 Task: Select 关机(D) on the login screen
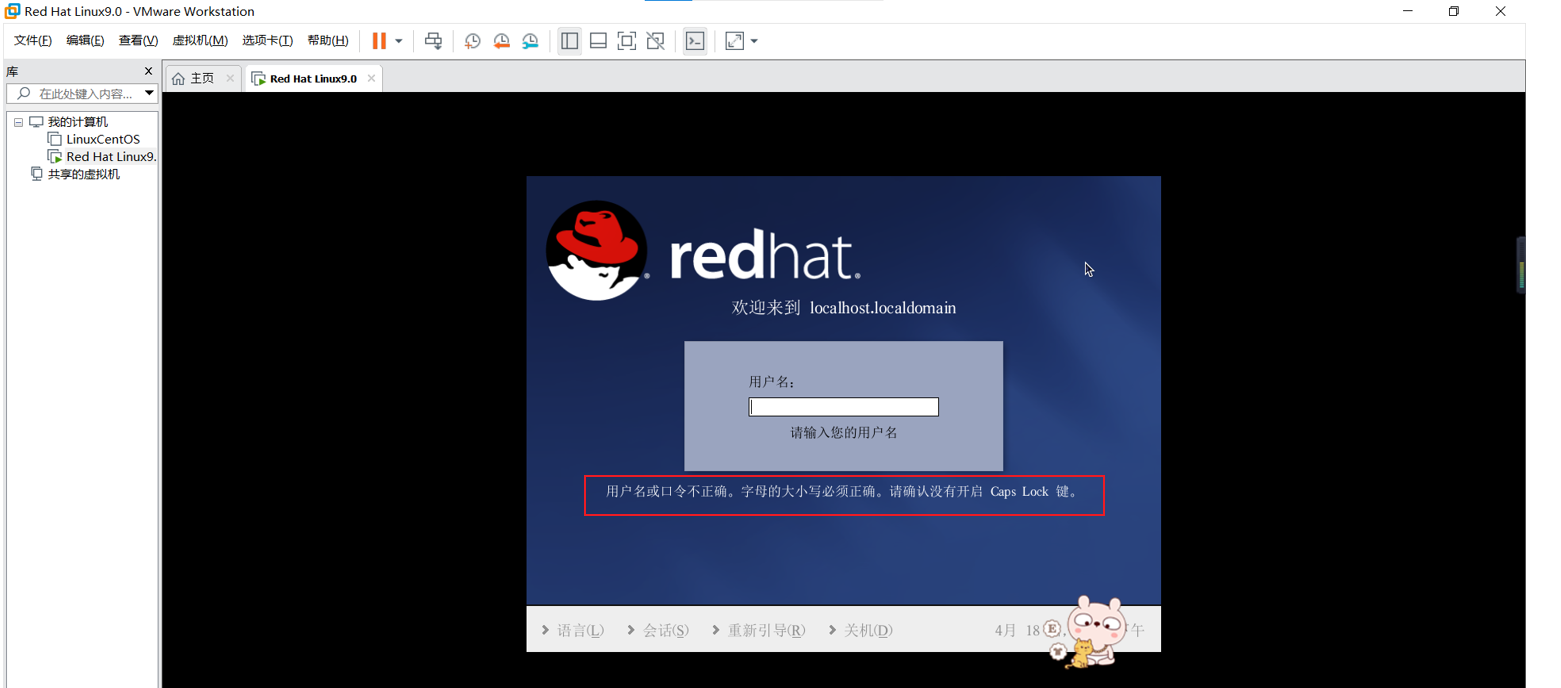click(x=866, y=630)
